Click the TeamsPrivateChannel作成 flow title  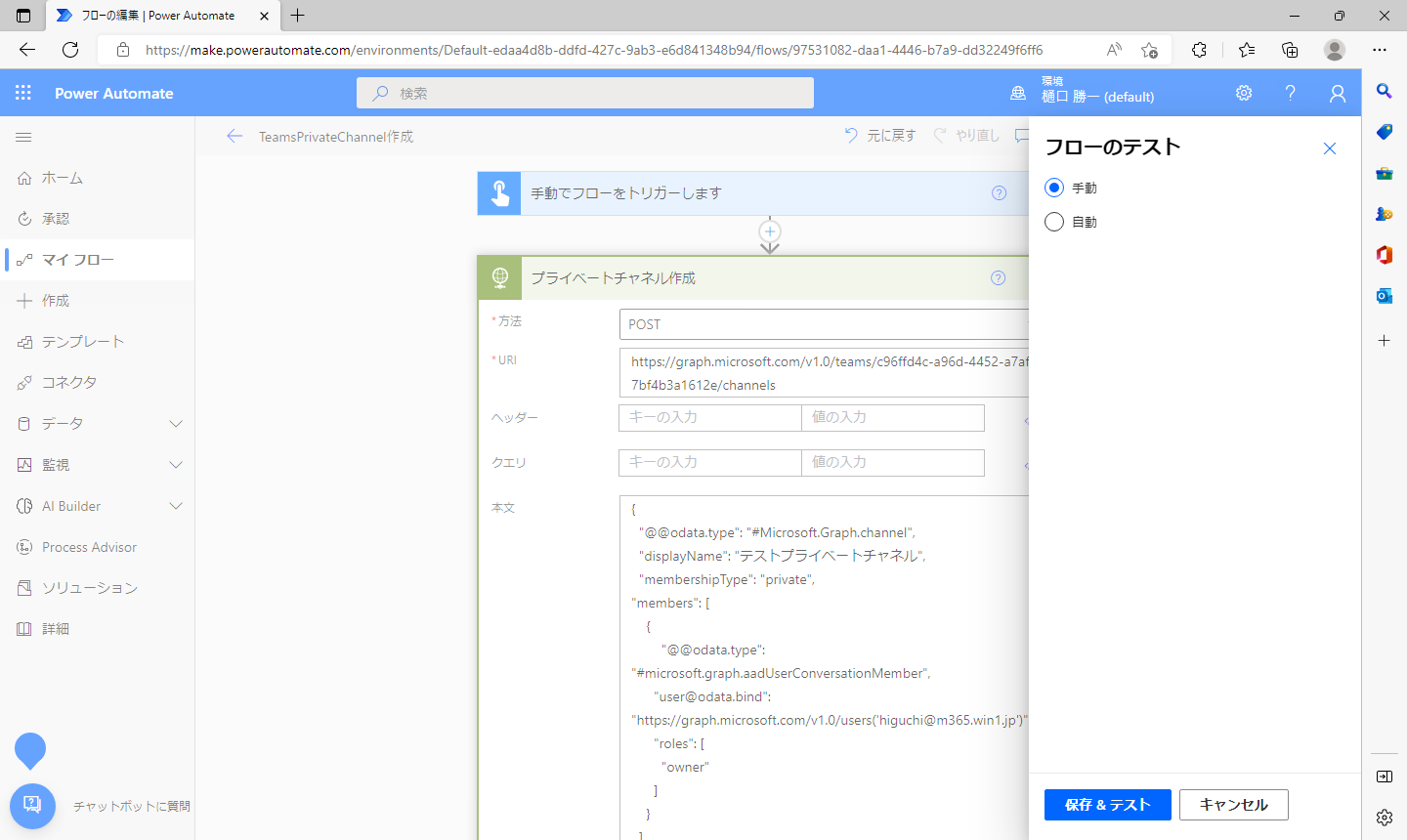point(336,137)
